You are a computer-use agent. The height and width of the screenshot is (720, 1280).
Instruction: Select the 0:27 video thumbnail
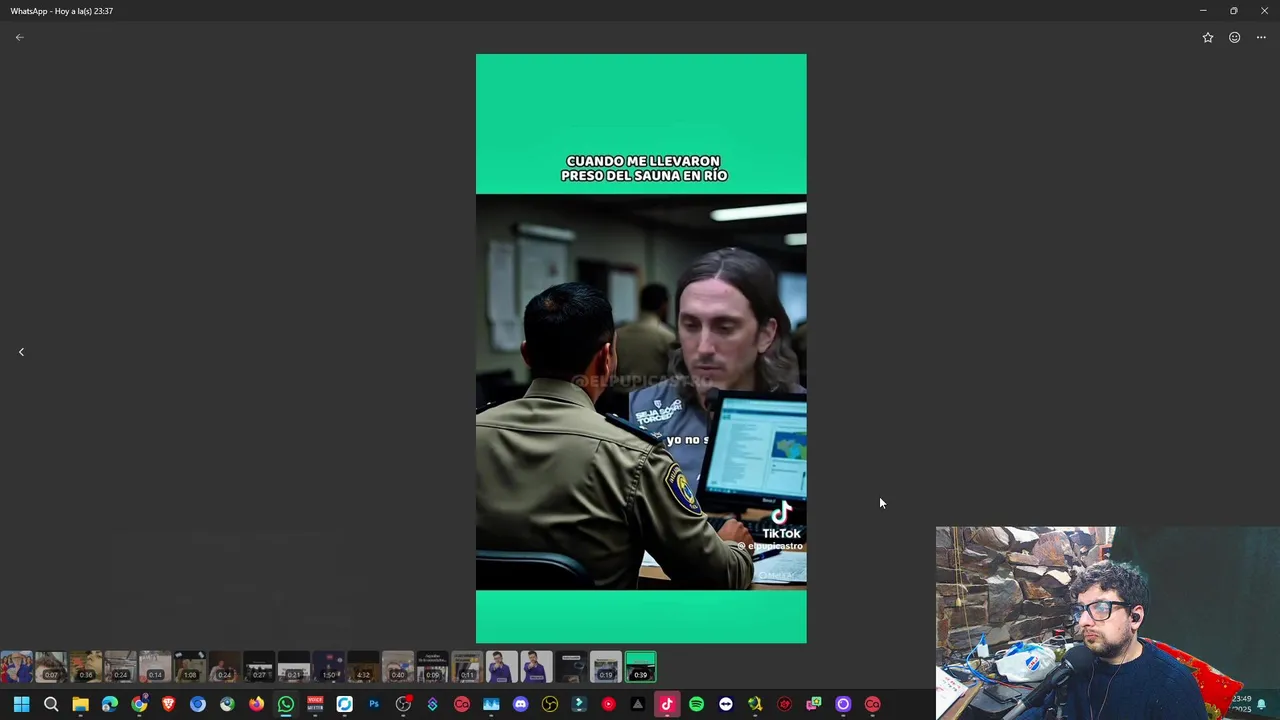(259, 667)
